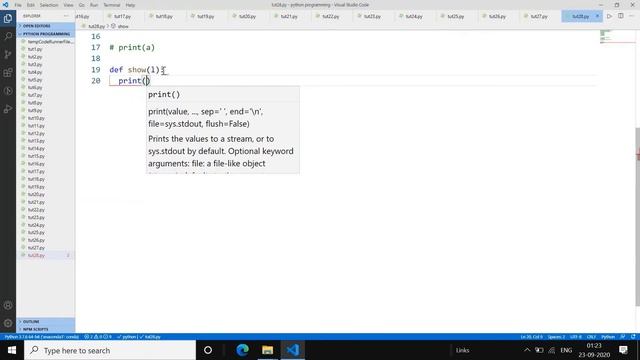The width and height of the screenshot is (640, 360).
Task: Open the editor More Actions ellipsis
Action: coord(631,16)
